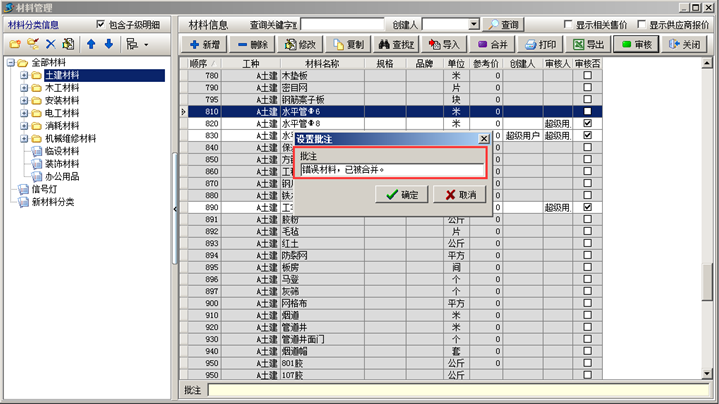Click the X delete icon in category toolbar
This screenshot has width=719, height=404.
pos(50,45)
